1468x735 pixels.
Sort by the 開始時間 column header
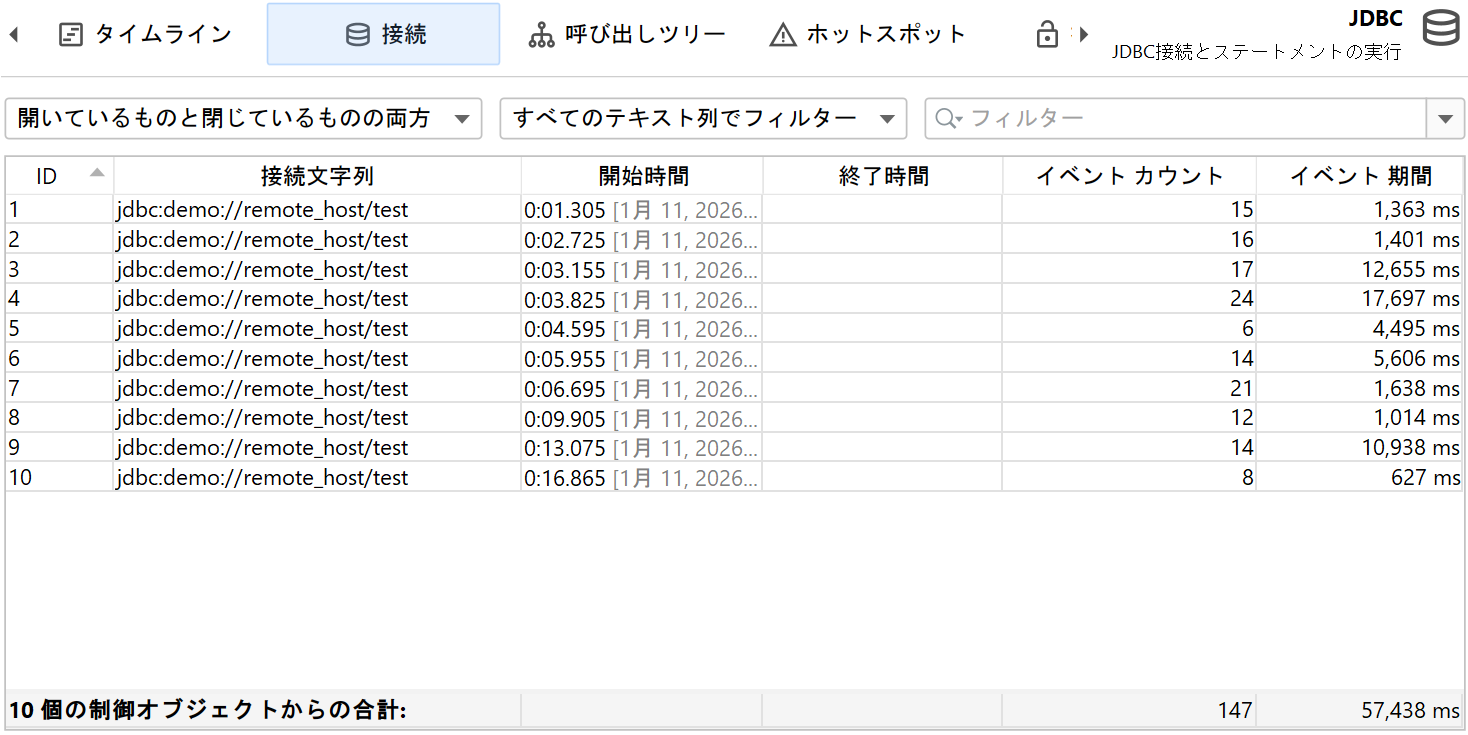tap(642, 177)
